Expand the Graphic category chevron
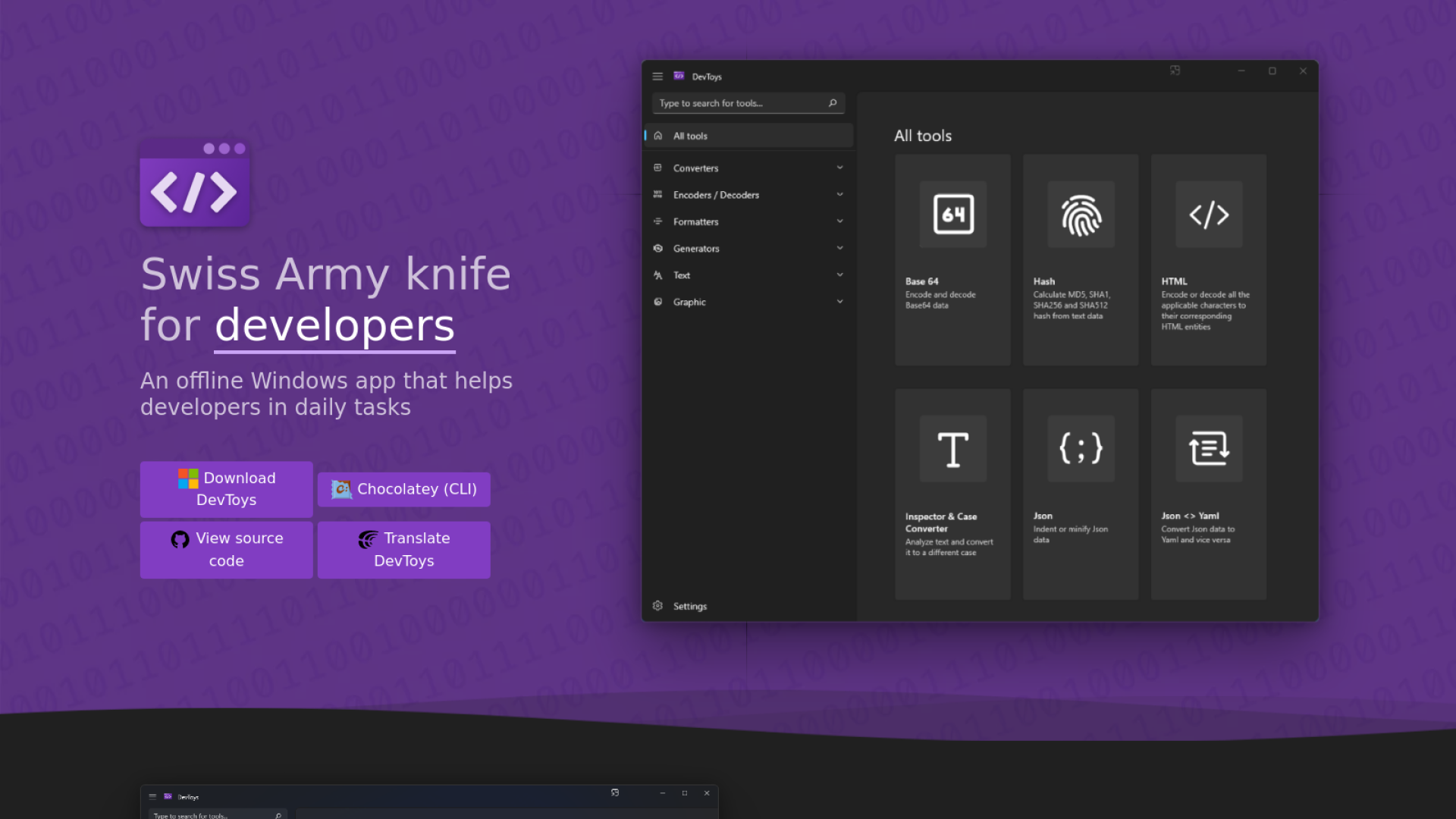 (839, 302)
